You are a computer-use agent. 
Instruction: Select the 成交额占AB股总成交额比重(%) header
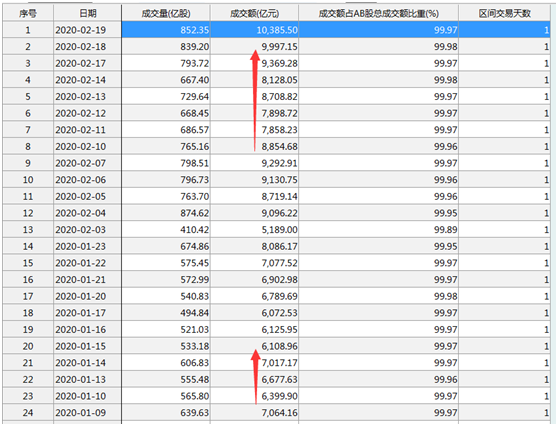coord(379,14)
